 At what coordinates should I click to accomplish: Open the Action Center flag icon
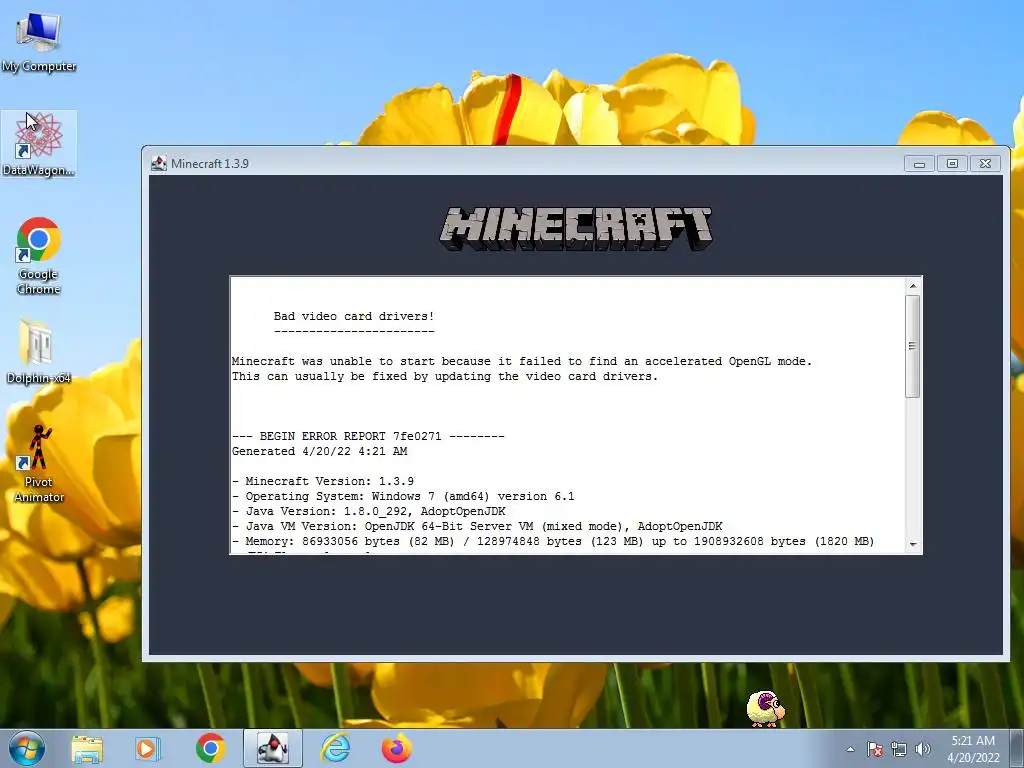coord(875,749)
